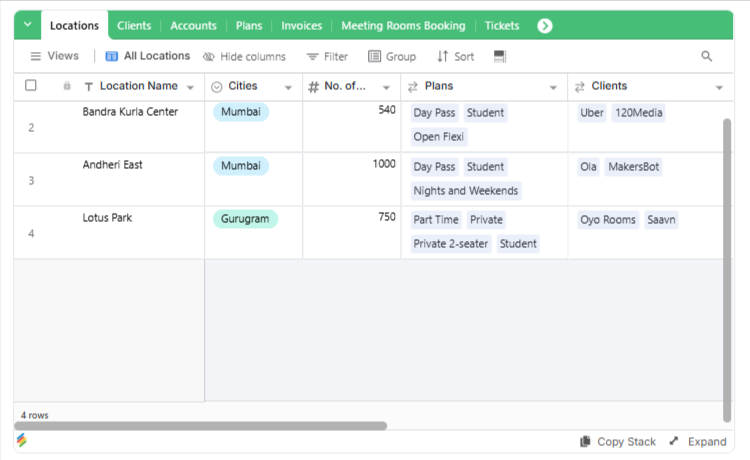Open the Meeting Rooms Booking tab
The image size is (750, 460).
(x=403, y=26)
